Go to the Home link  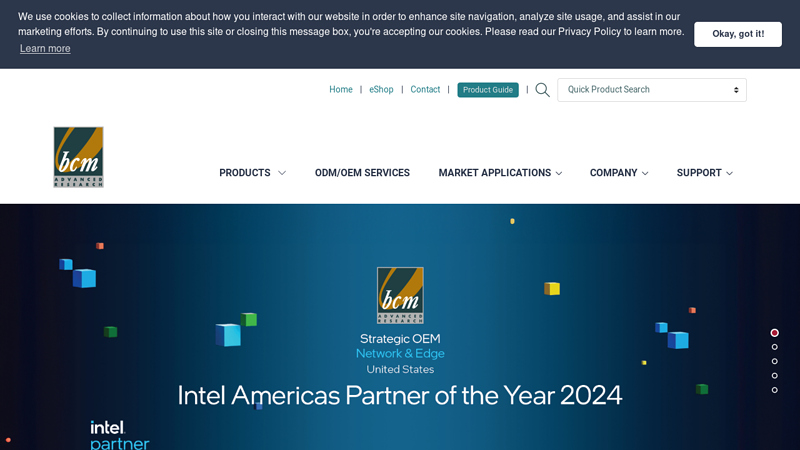pyautogui.click(x=341, y=89)
